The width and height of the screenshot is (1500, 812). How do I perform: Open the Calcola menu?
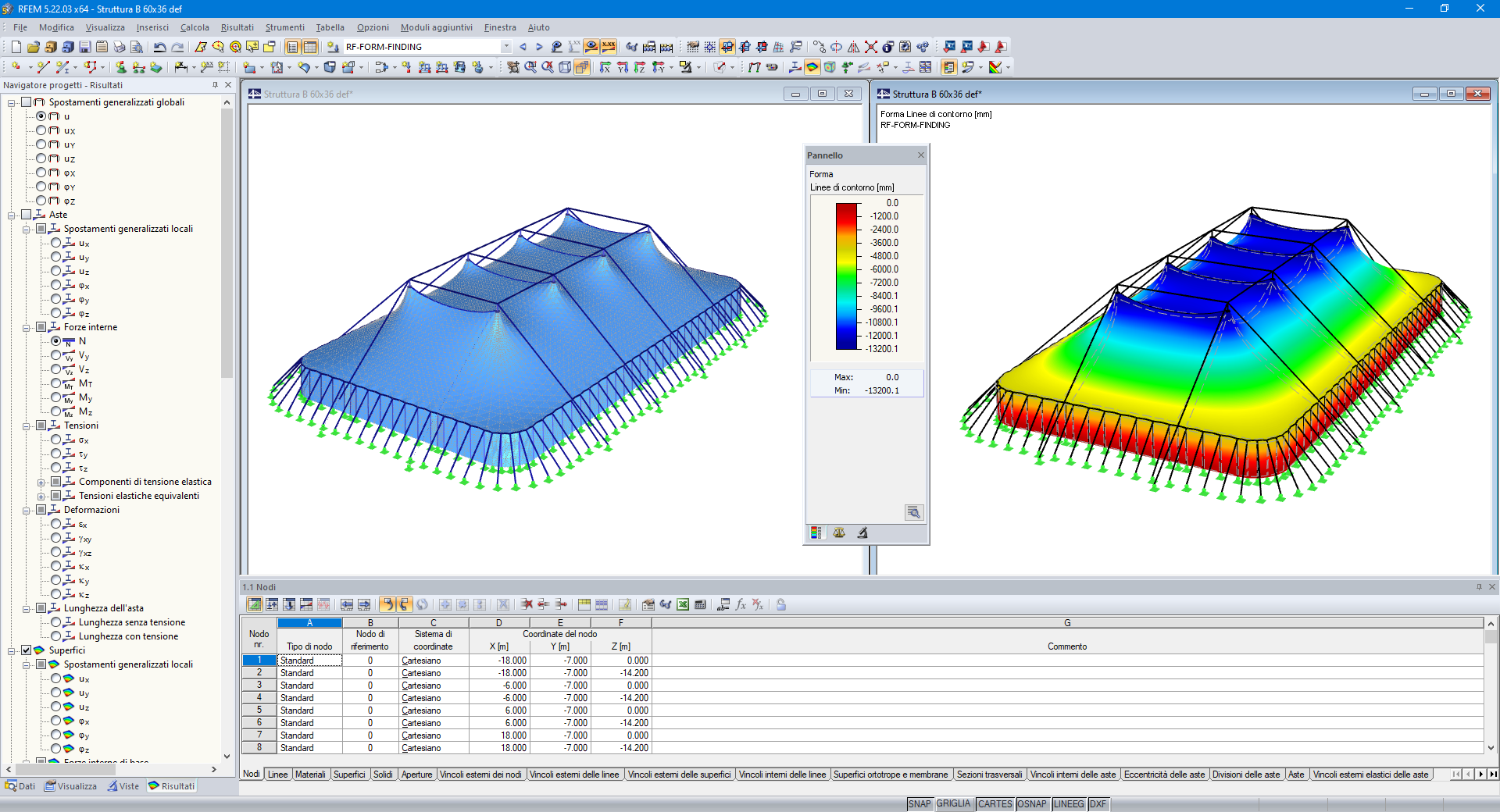pos(195,27)
